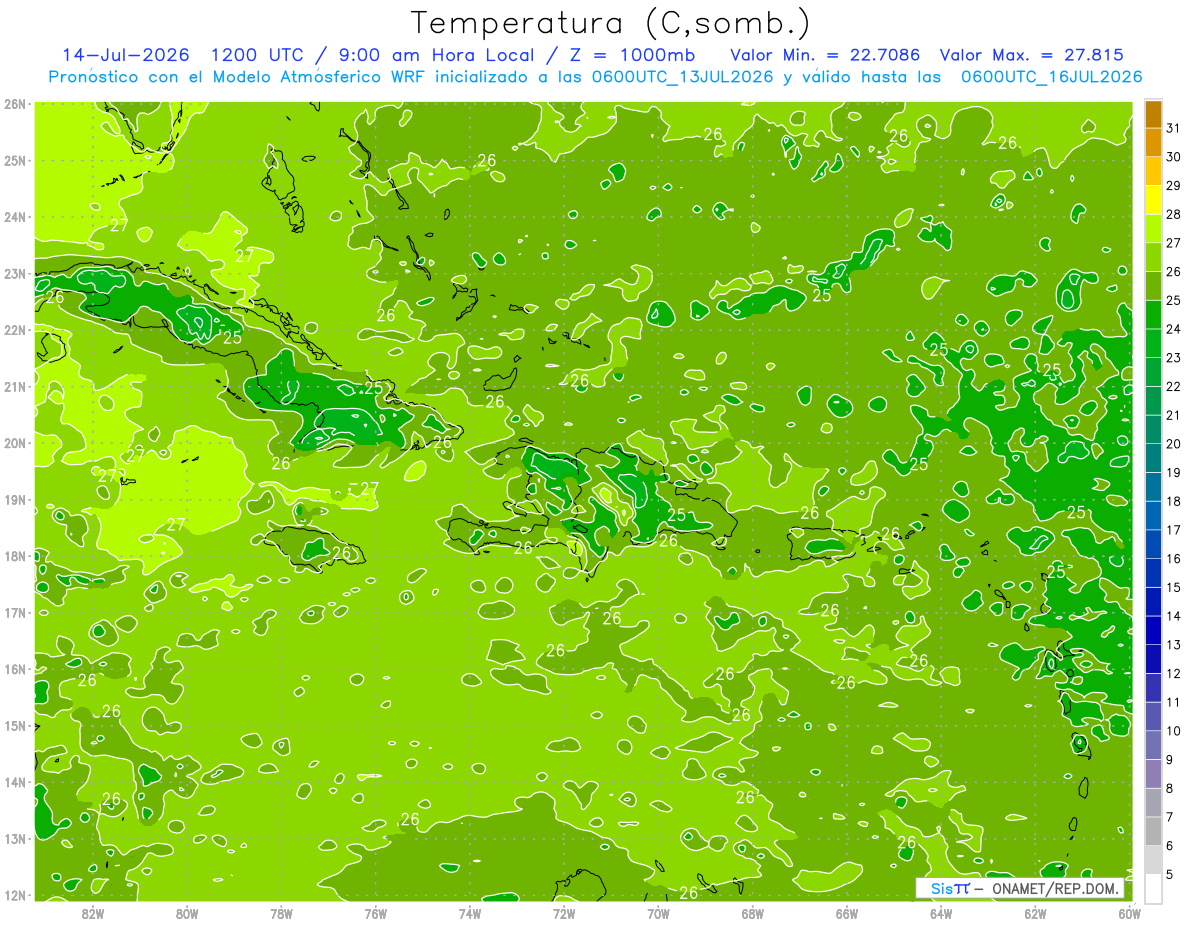Click the '26N' latitude label
Screen dimensions: 1200x927
(x=15, y=104)
